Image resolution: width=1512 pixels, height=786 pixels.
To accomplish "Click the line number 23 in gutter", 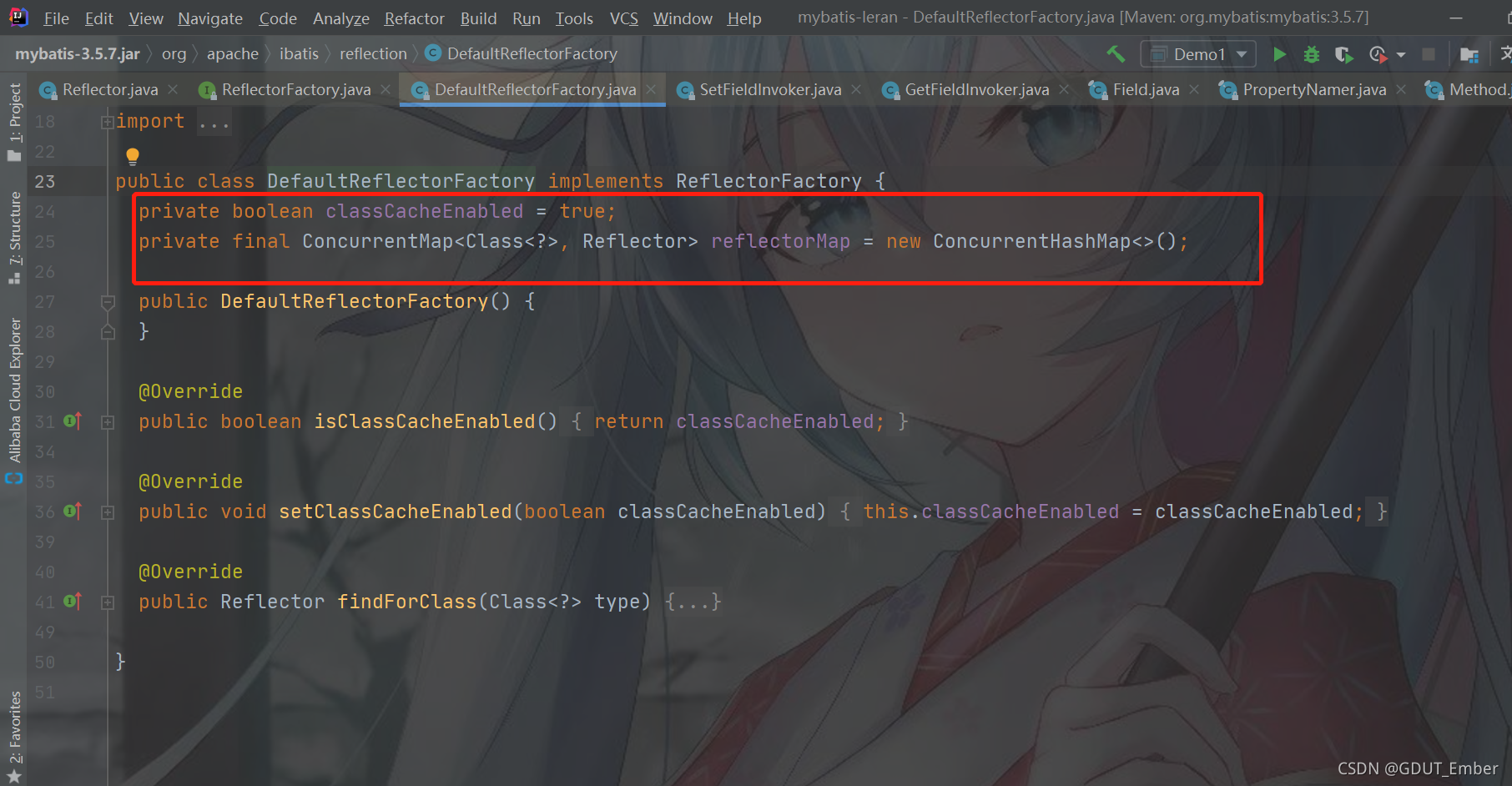I will (45, 182).
